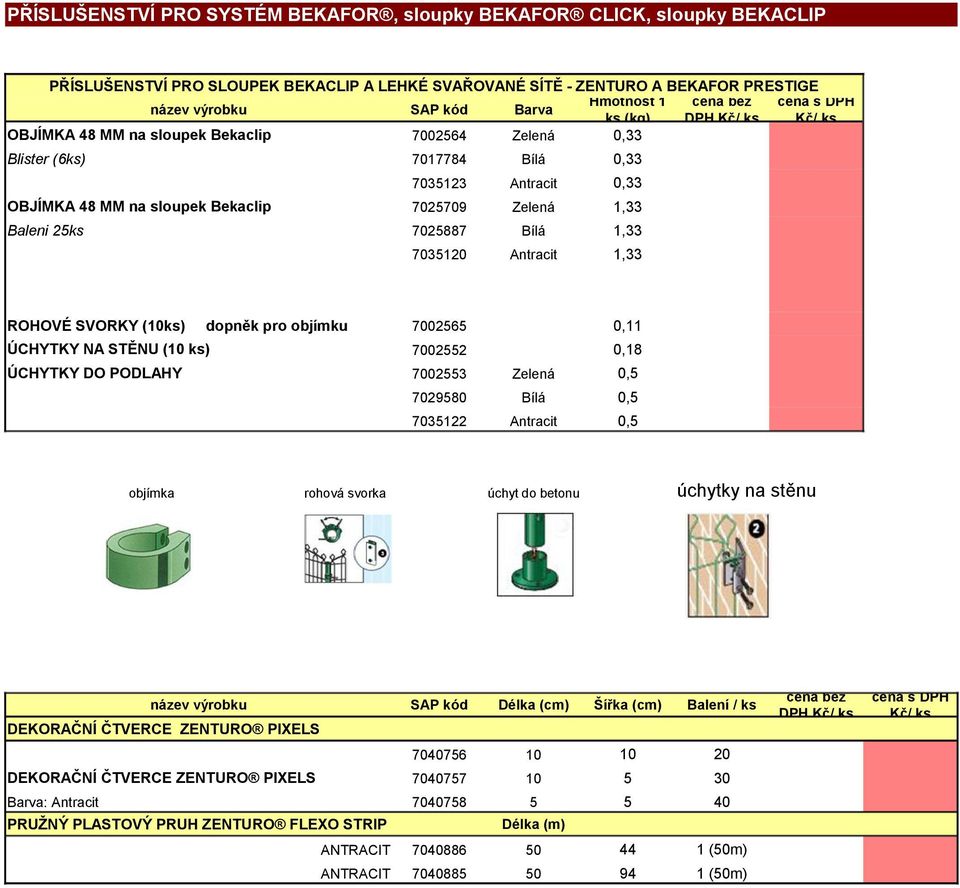Click SAP code 7002565

pos(439,326)
